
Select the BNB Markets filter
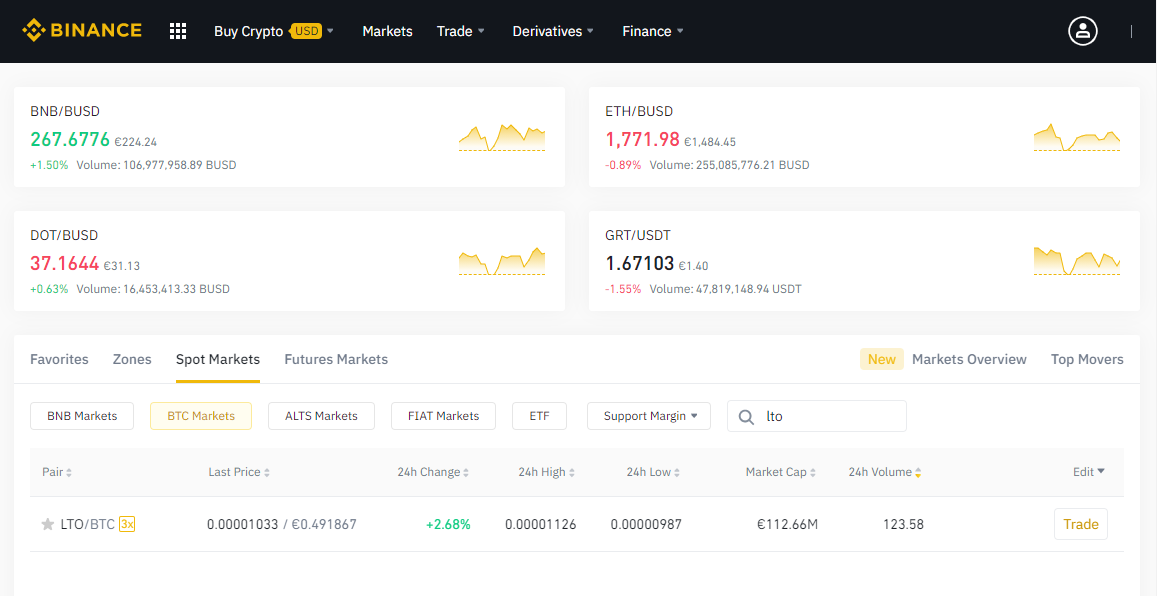click(x=82, y=416)
